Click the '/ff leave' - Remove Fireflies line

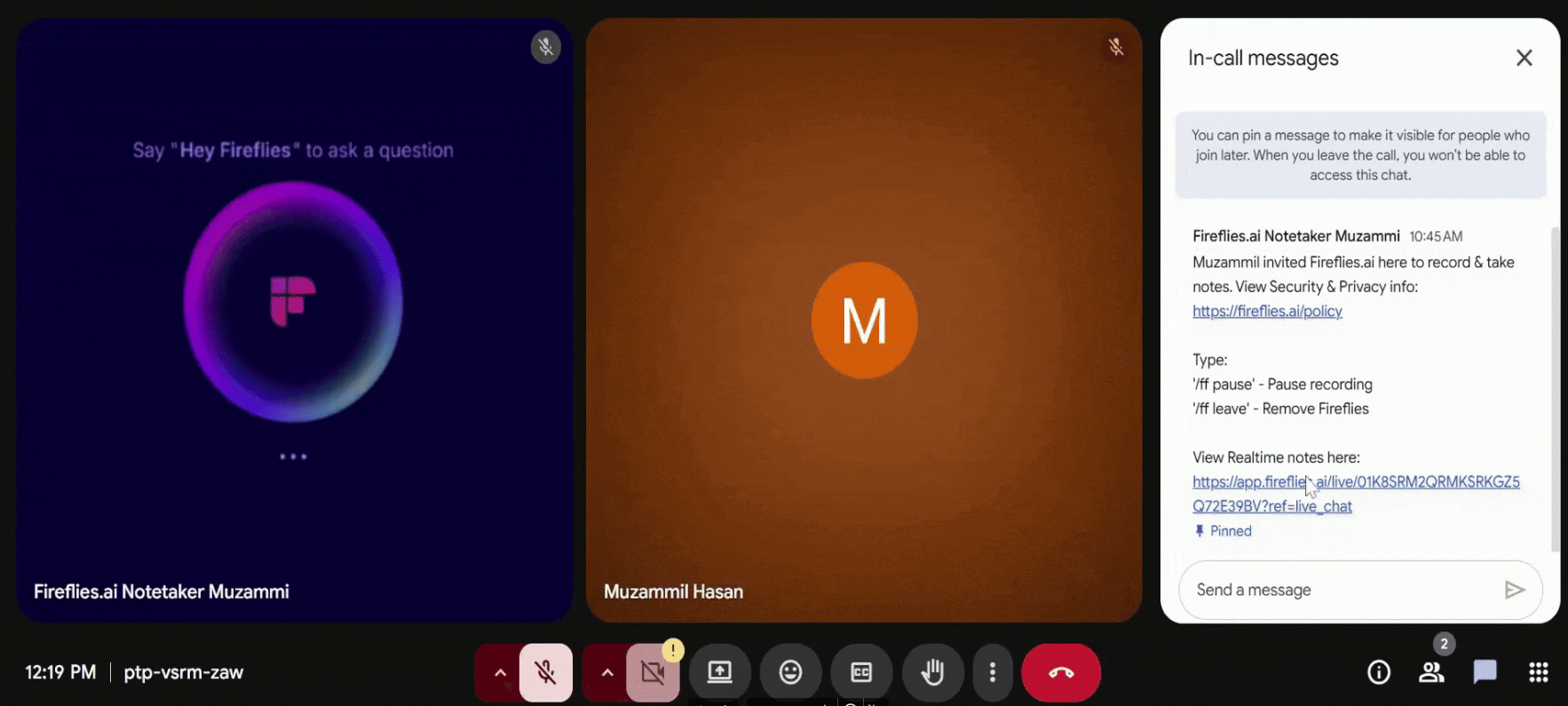coord(1280,409)
